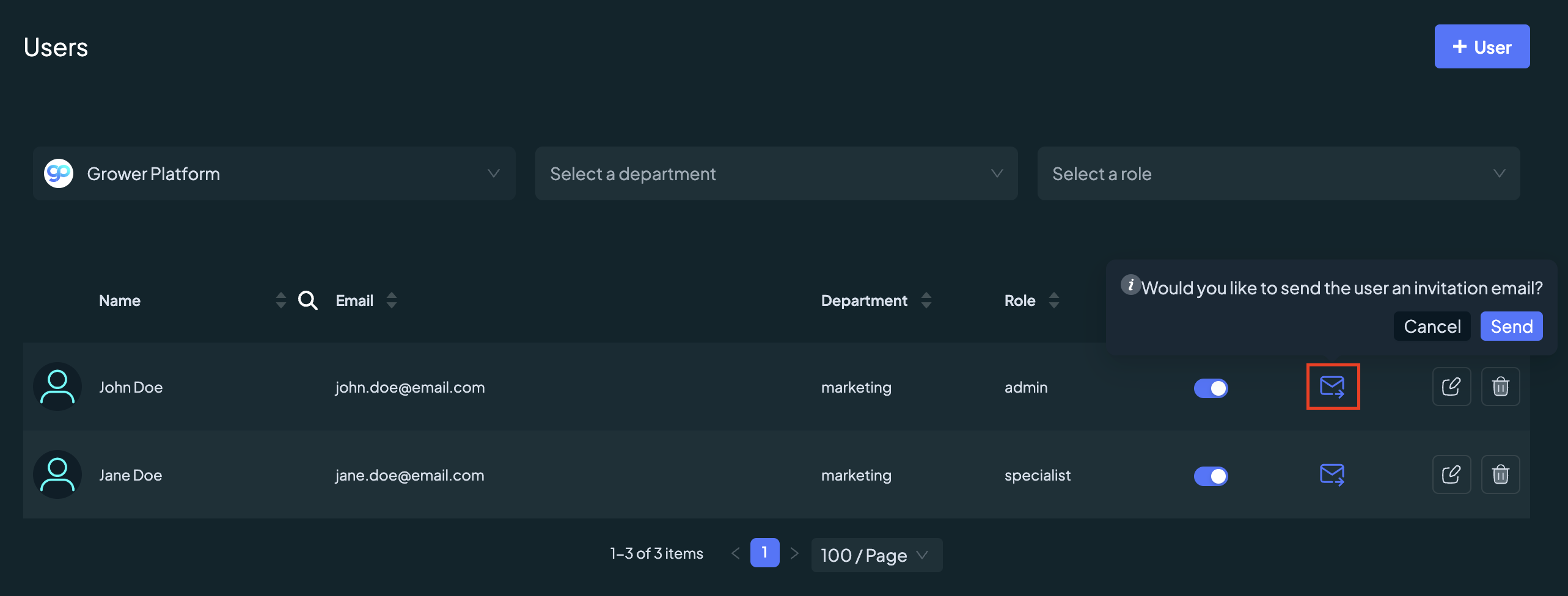The height and width of the screenshot is (596, 1568).
Task: Click the Grower Platform logo icon
Action: [59, 173]
